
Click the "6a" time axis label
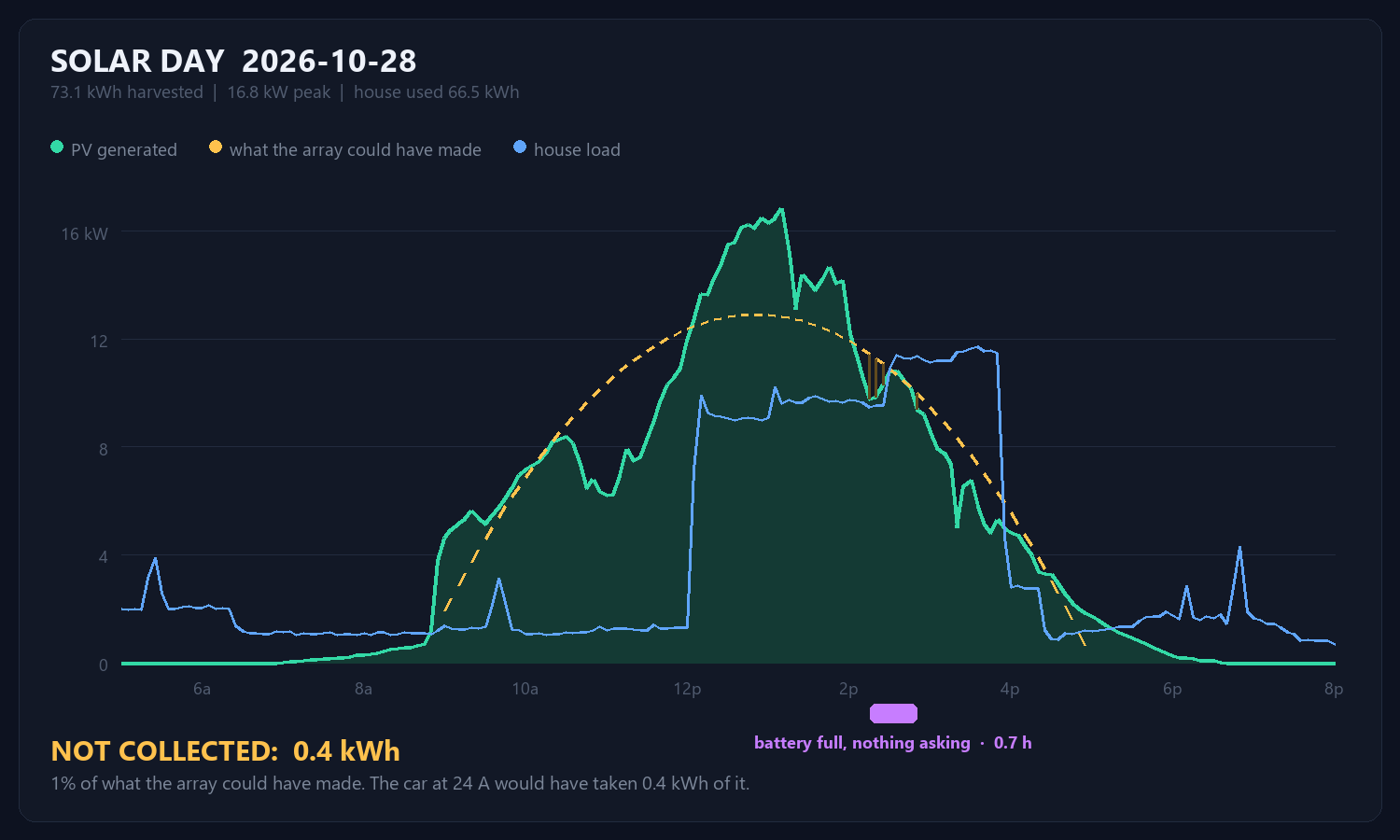point(202,690)
